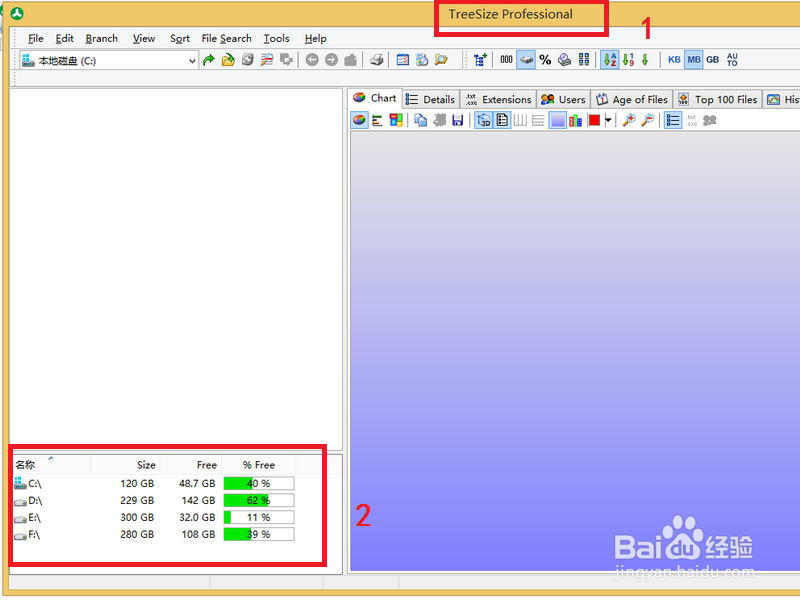
Task: Open the View menu
Action: [144, 39]
